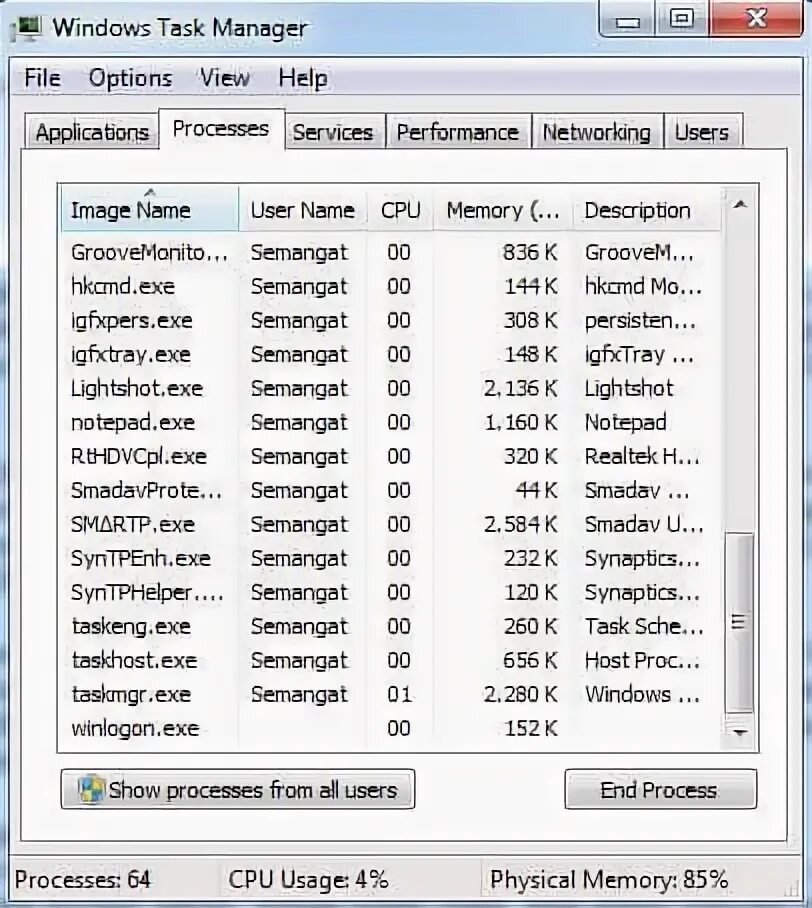The height and width of the screenshot is (908, 812).
Task: Click the 2,280 K memory value
Action: coord(521,694)
